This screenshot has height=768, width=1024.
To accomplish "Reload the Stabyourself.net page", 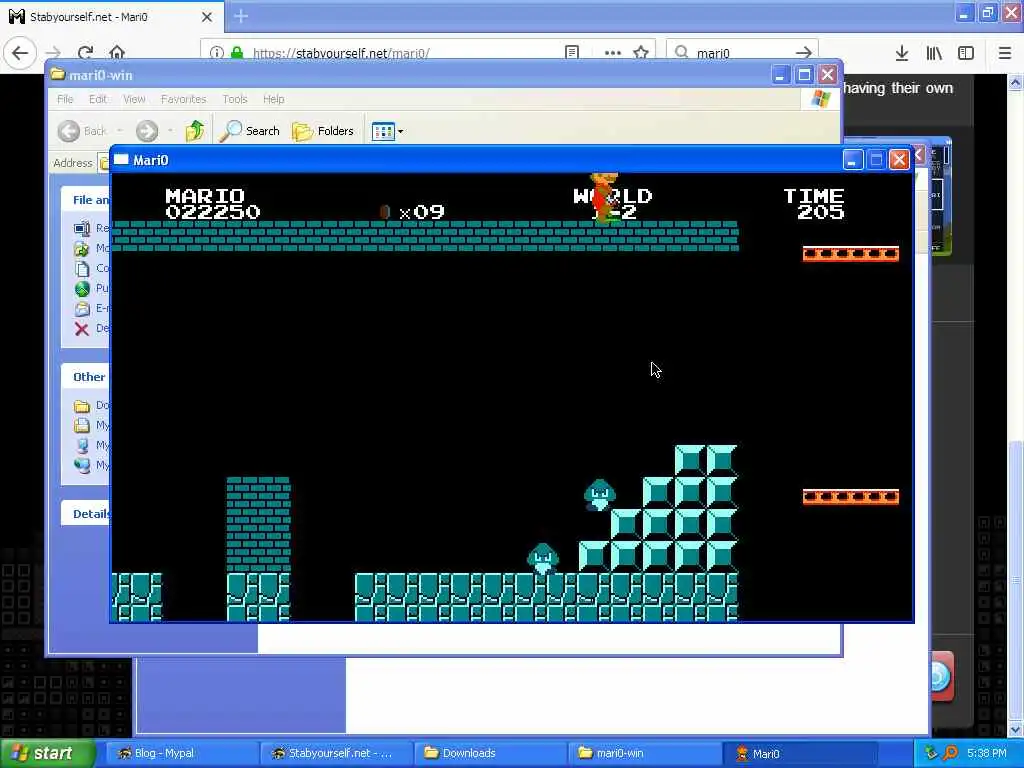I will 86,53.
